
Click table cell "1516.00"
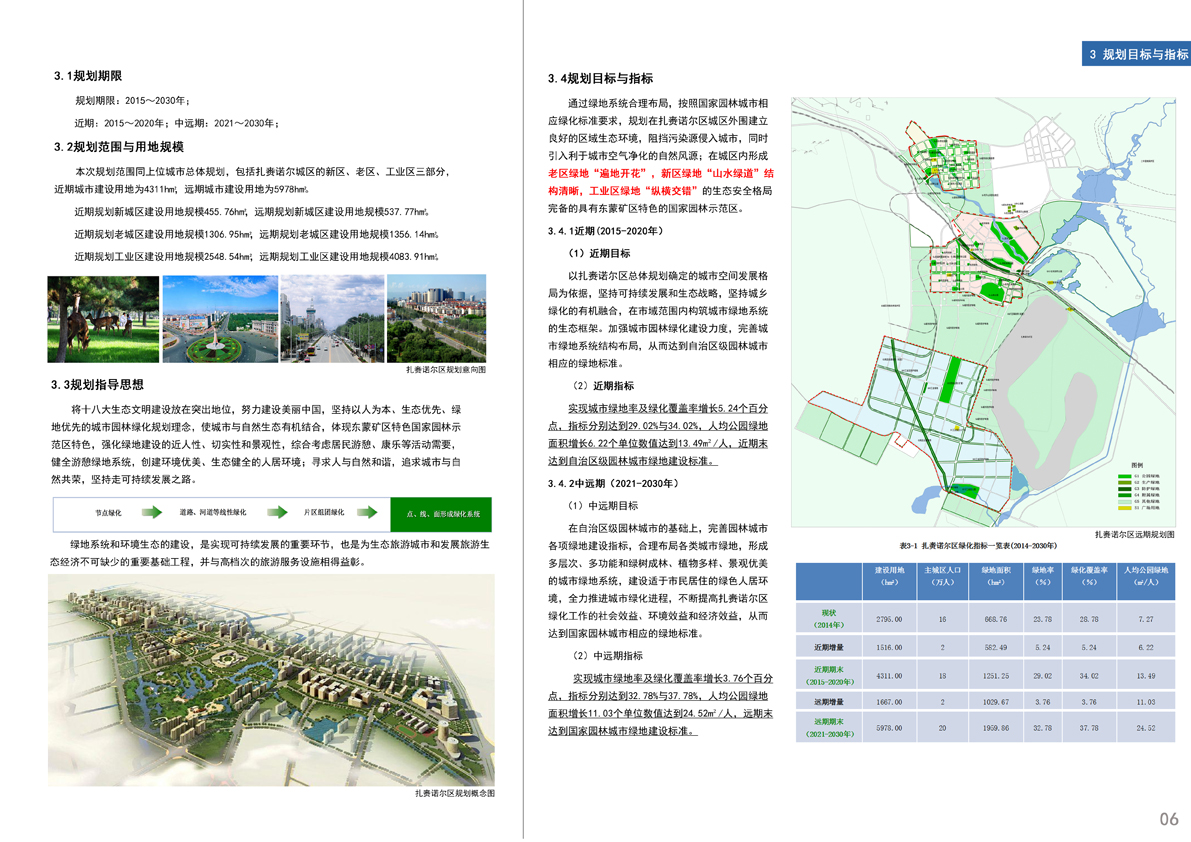click(x=889, y=648)
